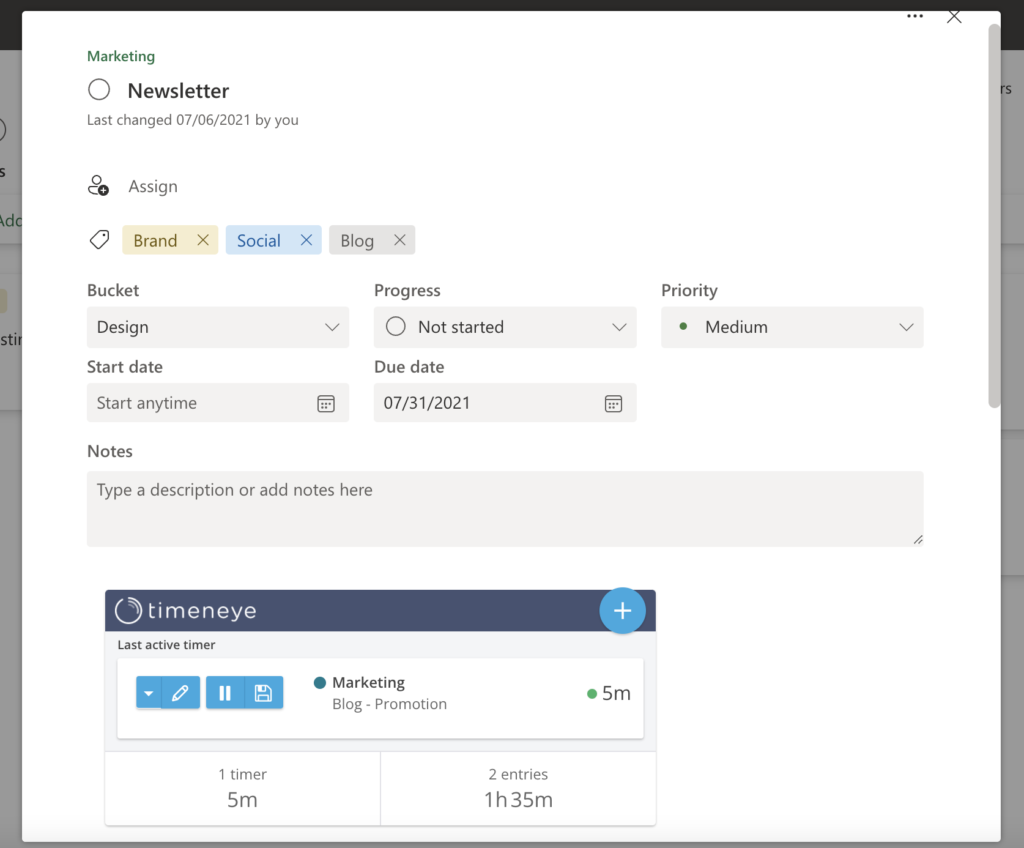1024x848 pixels.
Task: Select the tag icon beside the labels
Action: [98, 239]
